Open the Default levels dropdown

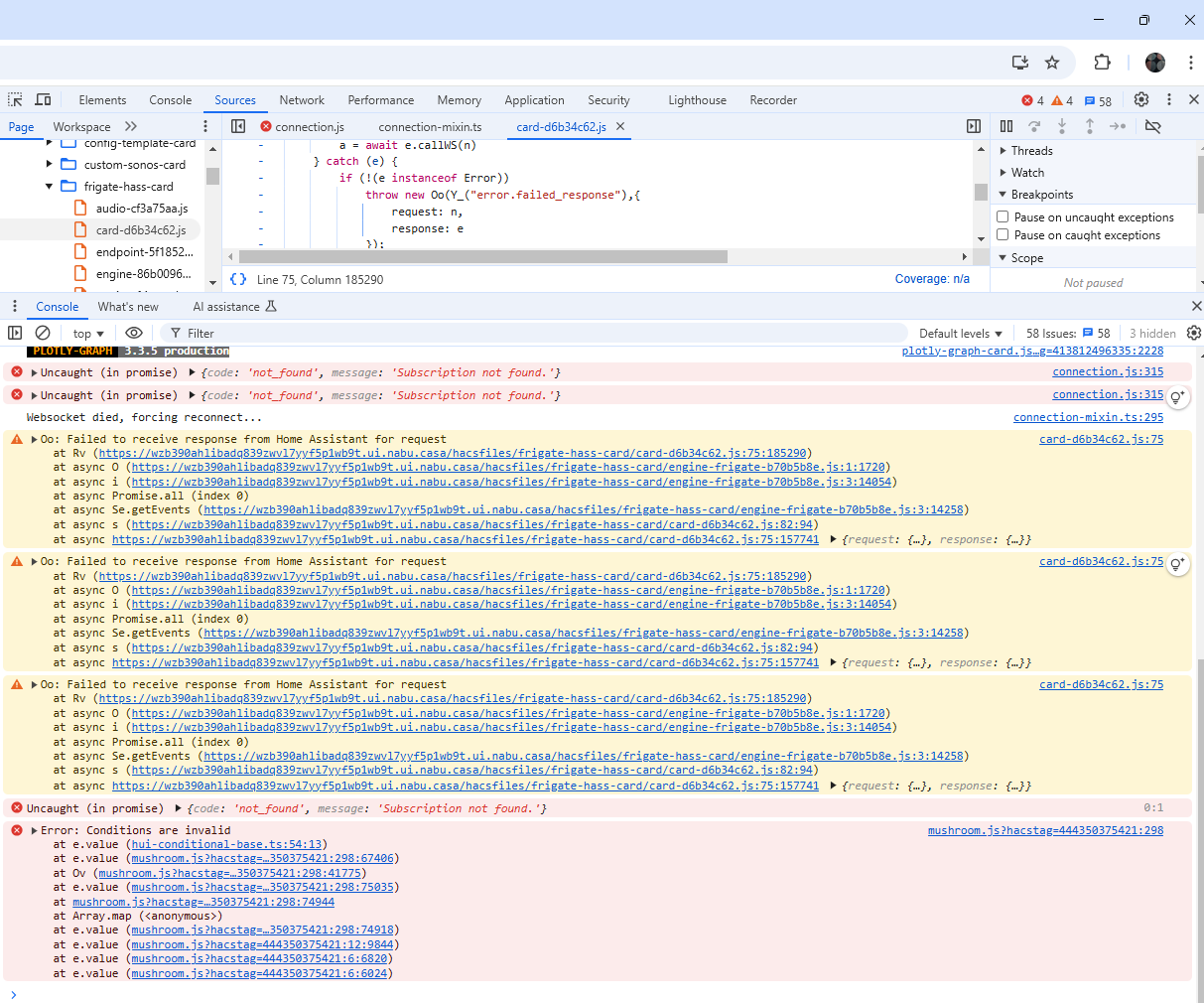tap(958, 333)
